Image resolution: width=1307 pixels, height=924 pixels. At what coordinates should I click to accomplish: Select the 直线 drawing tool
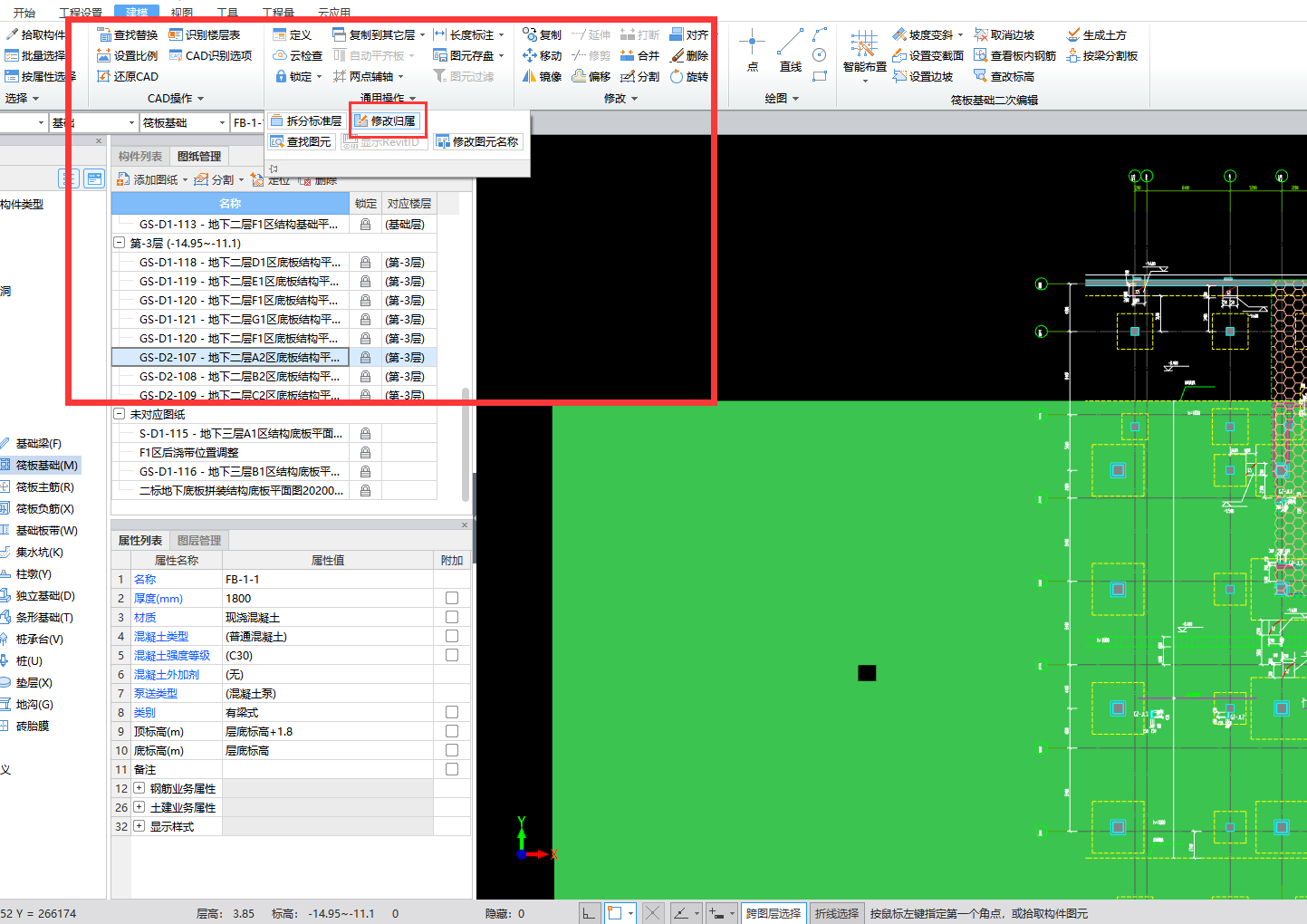790,50
